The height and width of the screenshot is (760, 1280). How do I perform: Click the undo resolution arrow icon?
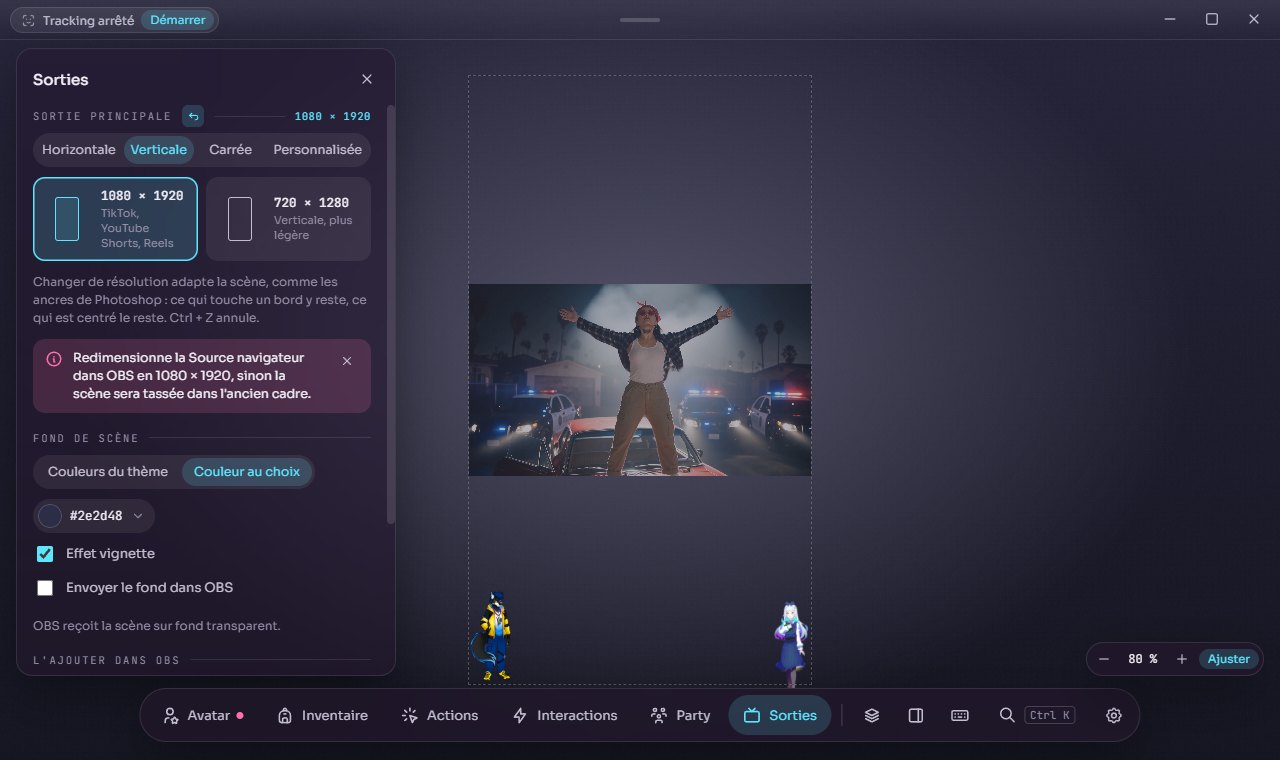(x=193, y=116)
